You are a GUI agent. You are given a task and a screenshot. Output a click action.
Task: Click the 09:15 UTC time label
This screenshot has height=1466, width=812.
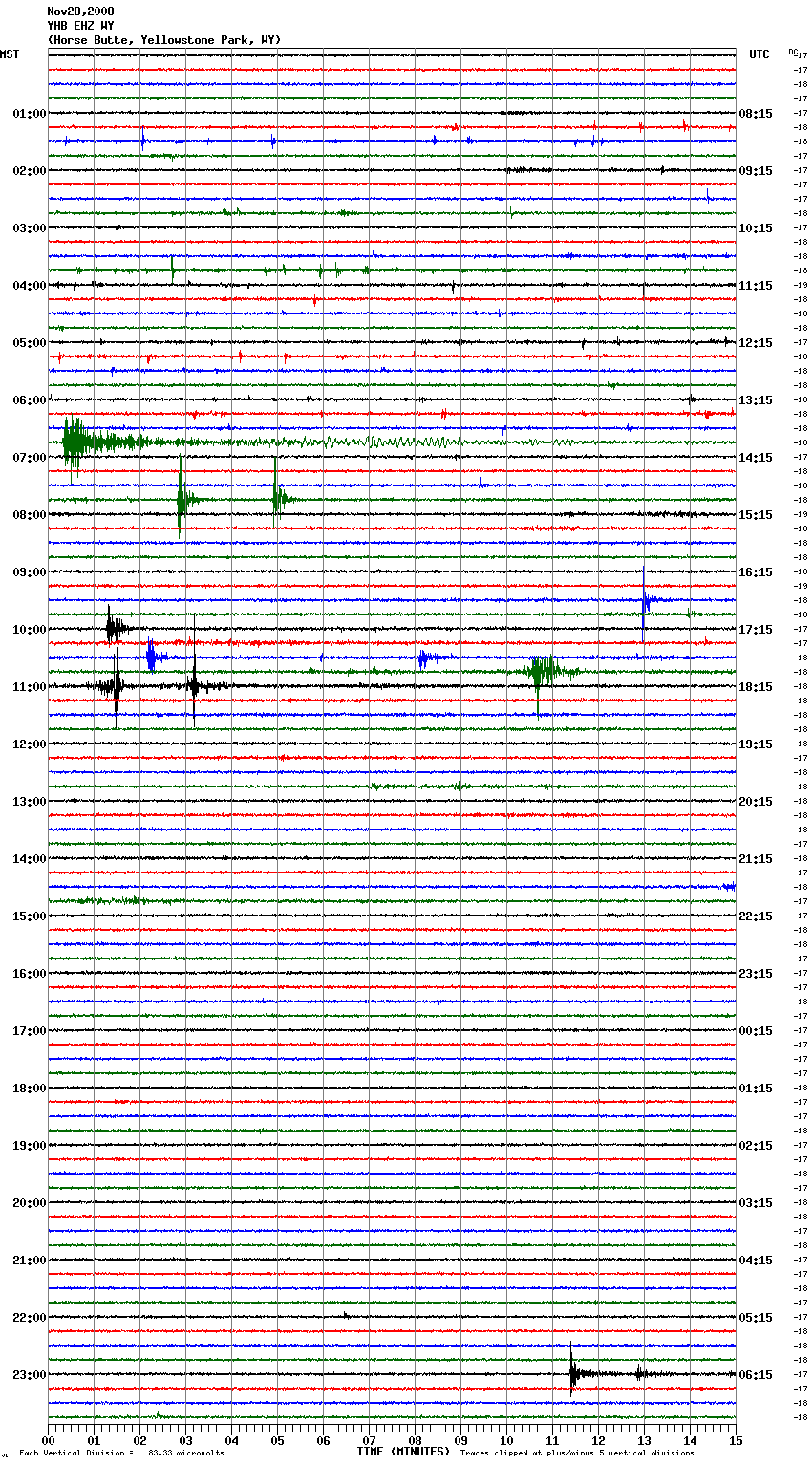click(x=756, y=171)
